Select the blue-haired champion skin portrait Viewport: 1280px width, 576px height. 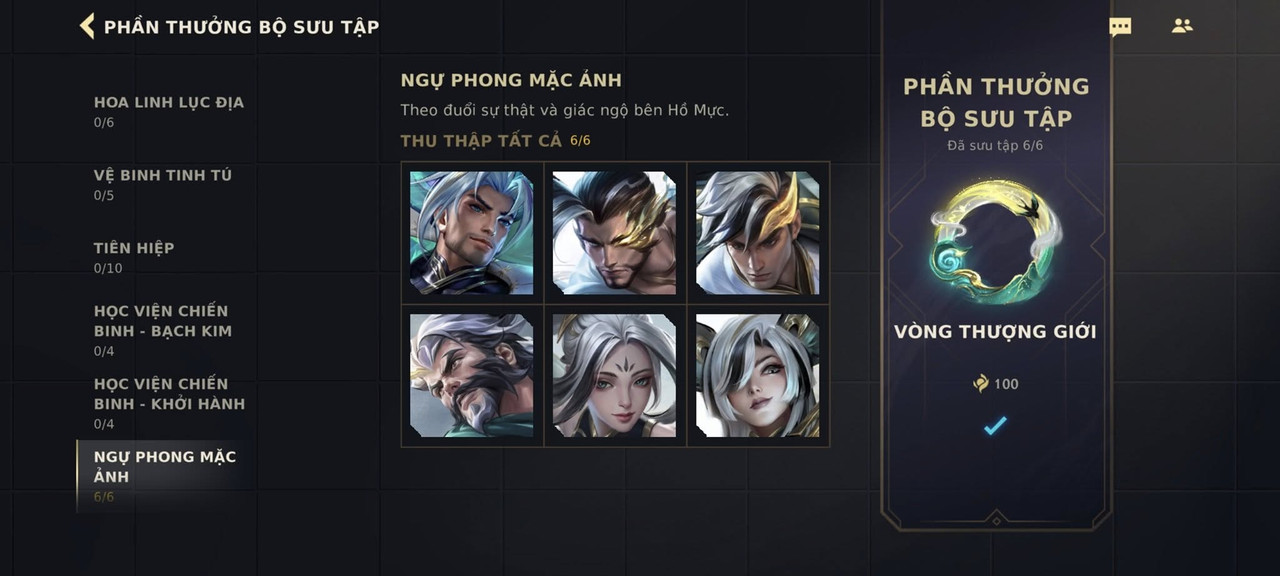(x=472, y=233)
